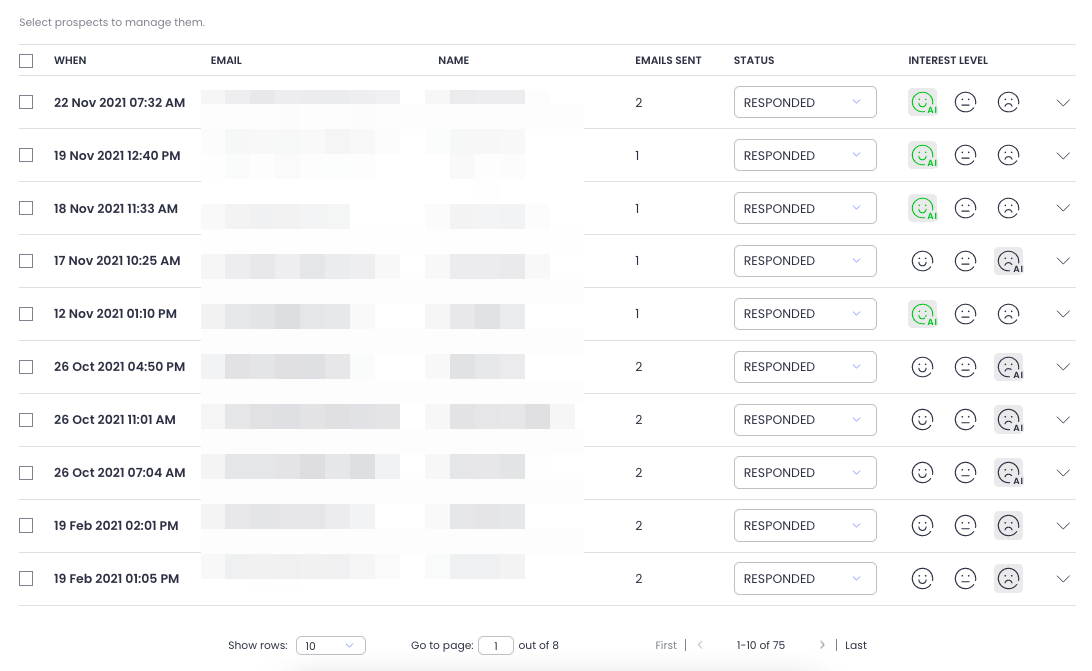Sort by the WHEN column header
1092x671 pixels.
point(70,61)
